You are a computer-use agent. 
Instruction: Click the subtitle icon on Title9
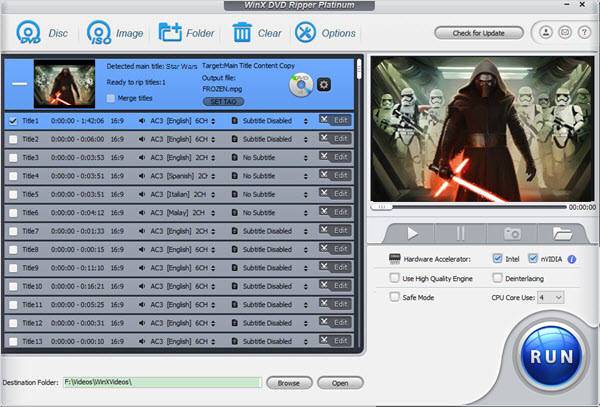(235, 268)
